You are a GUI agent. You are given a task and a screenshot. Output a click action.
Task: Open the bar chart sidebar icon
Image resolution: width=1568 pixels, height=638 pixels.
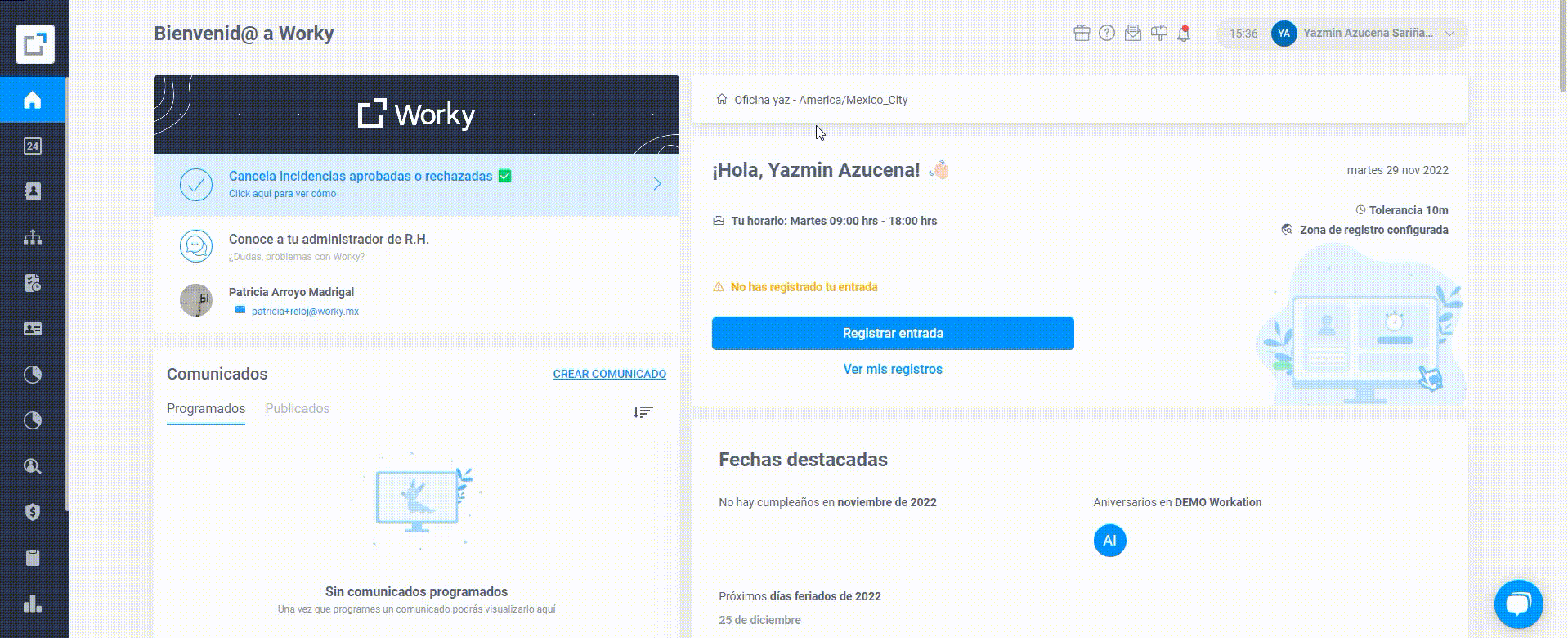[33, 604]
